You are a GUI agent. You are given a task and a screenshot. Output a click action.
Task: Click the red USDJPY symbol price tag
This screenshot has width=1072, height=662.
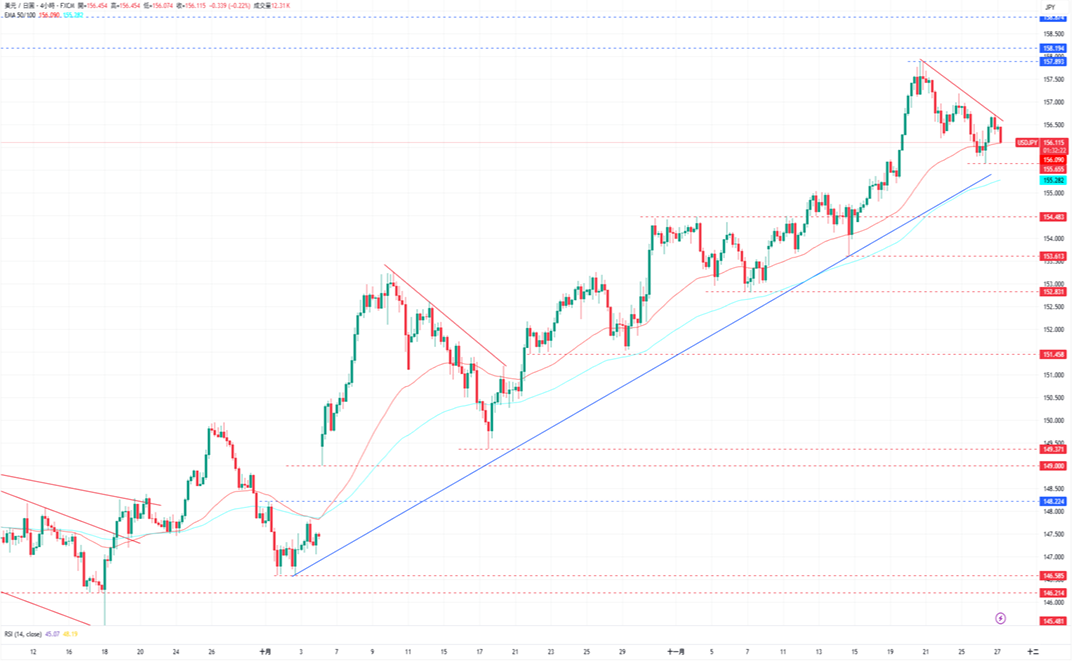pyautogui.click(x=1028, y=143)
